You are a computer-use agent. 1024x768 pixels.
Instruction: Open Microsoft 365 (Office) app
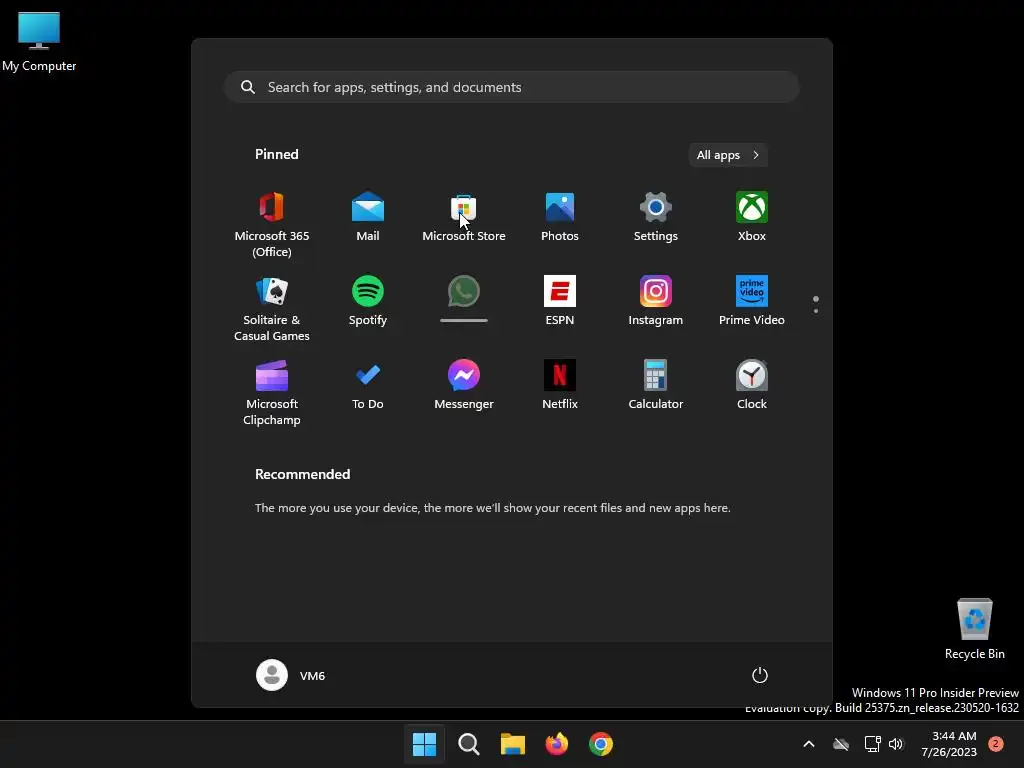[x=272, y=224]
